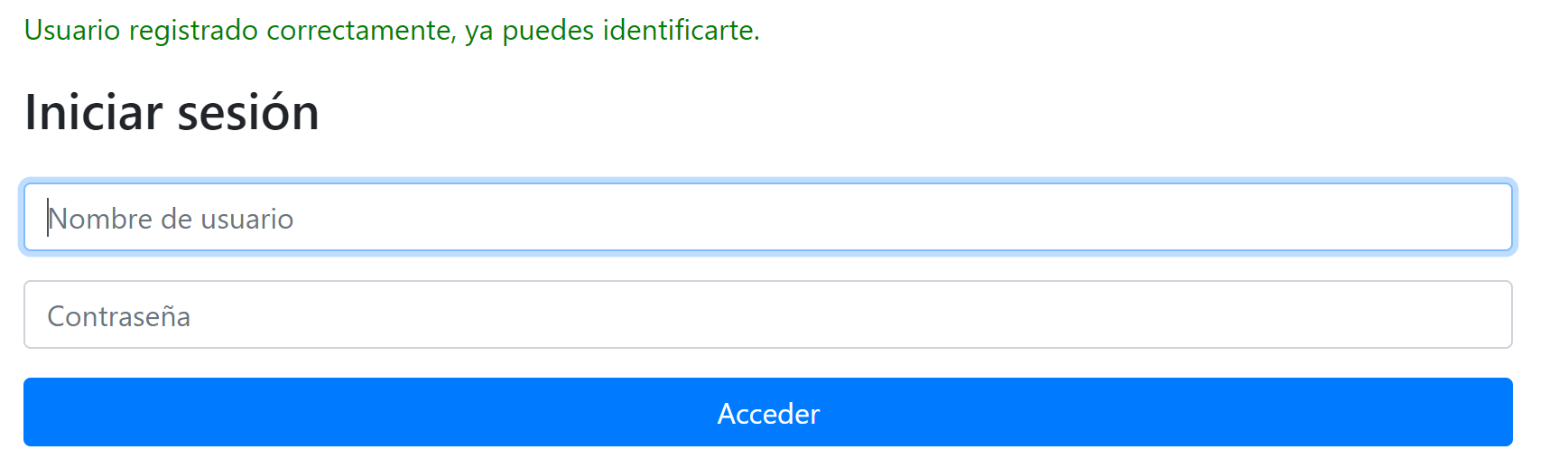Click the word 'Acceder' on the button
The height and width of the screenshot is (459, 1568).
768,414
